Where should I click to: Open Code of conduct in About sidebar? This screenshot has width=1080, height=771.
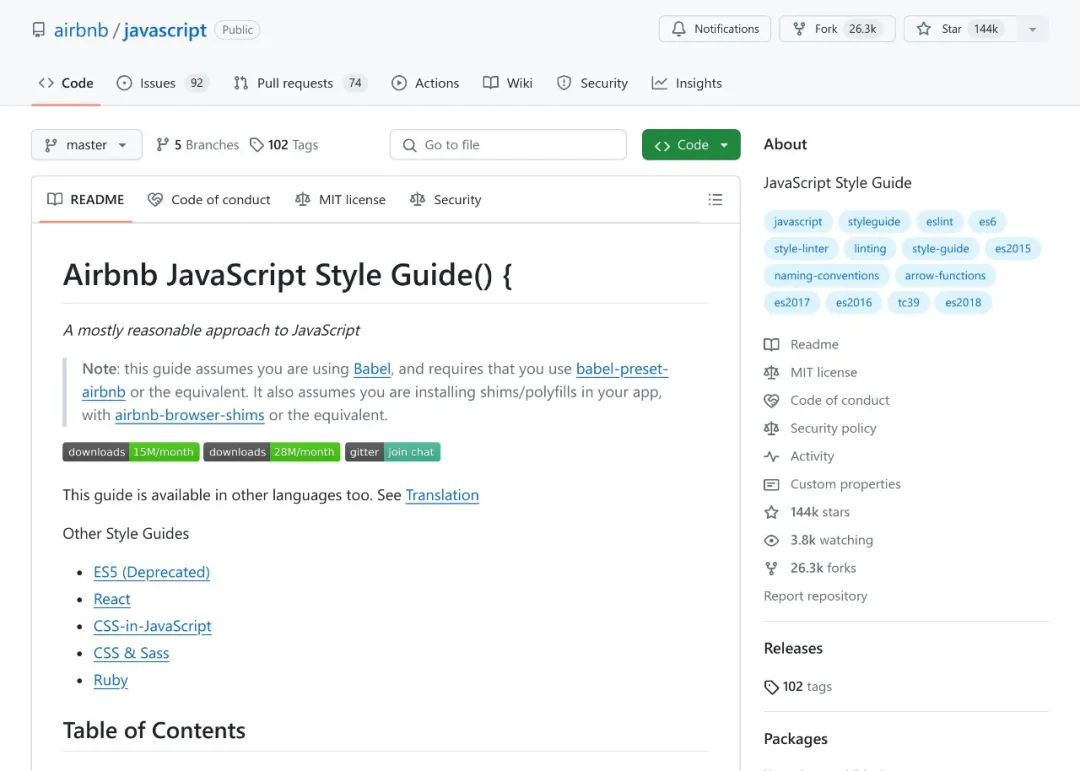827,400
